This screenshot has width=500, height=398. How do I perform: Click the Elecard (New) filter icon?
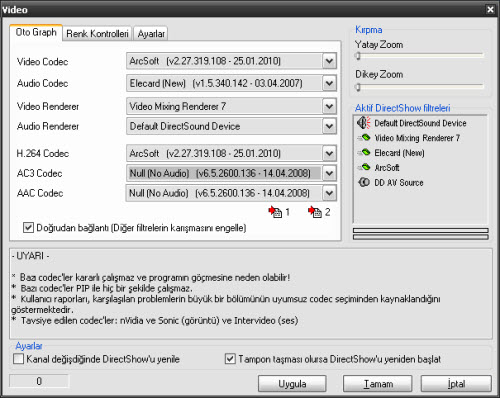pyautogui.click(x=364, y=152)
